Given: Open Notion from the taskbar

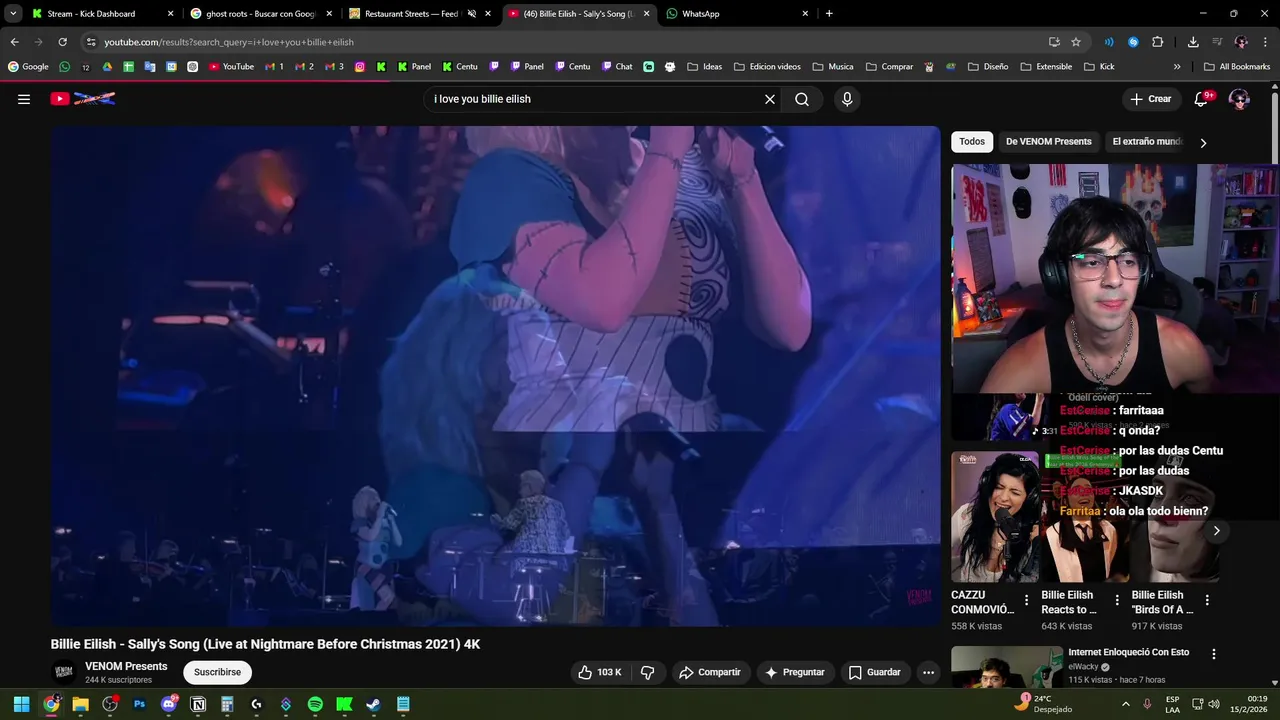Looking at the screenshot, I should 198,704.
